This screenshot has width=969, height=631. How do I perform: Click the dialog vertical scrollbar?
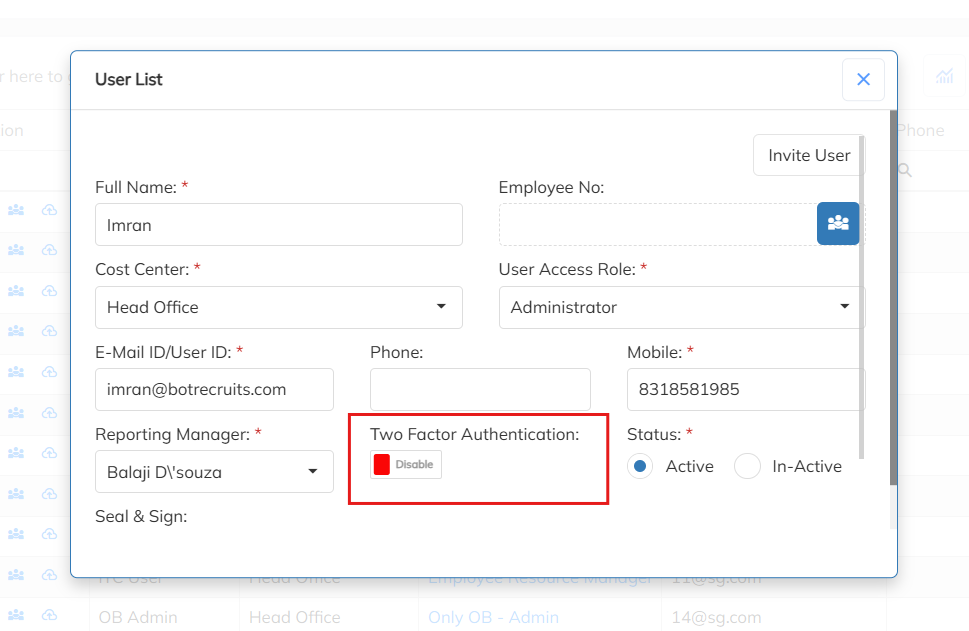tap(893, 300)
